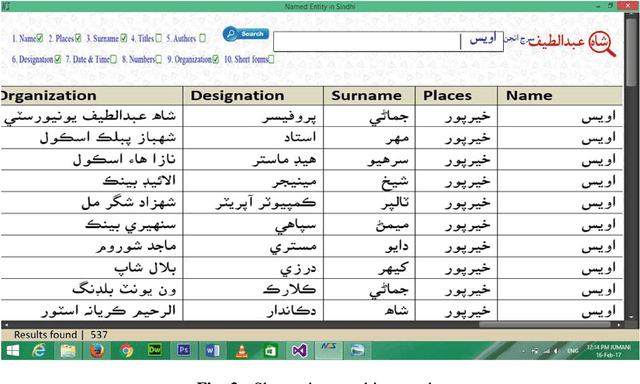
Task: Select the Designation cell سپاهي
Action: [253, 224]
